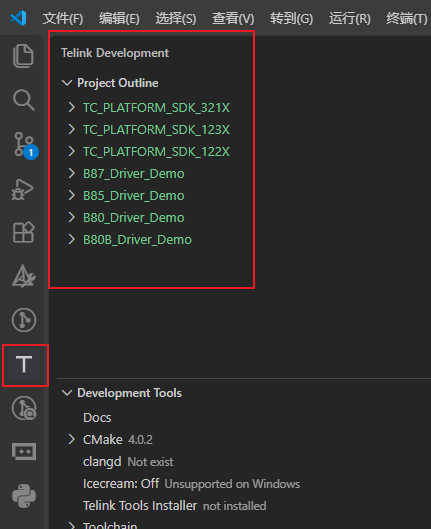Open the Remote Explorer monitor icon
The width and height of the screenshot is (431, 529).
click(x=24, y=451)
